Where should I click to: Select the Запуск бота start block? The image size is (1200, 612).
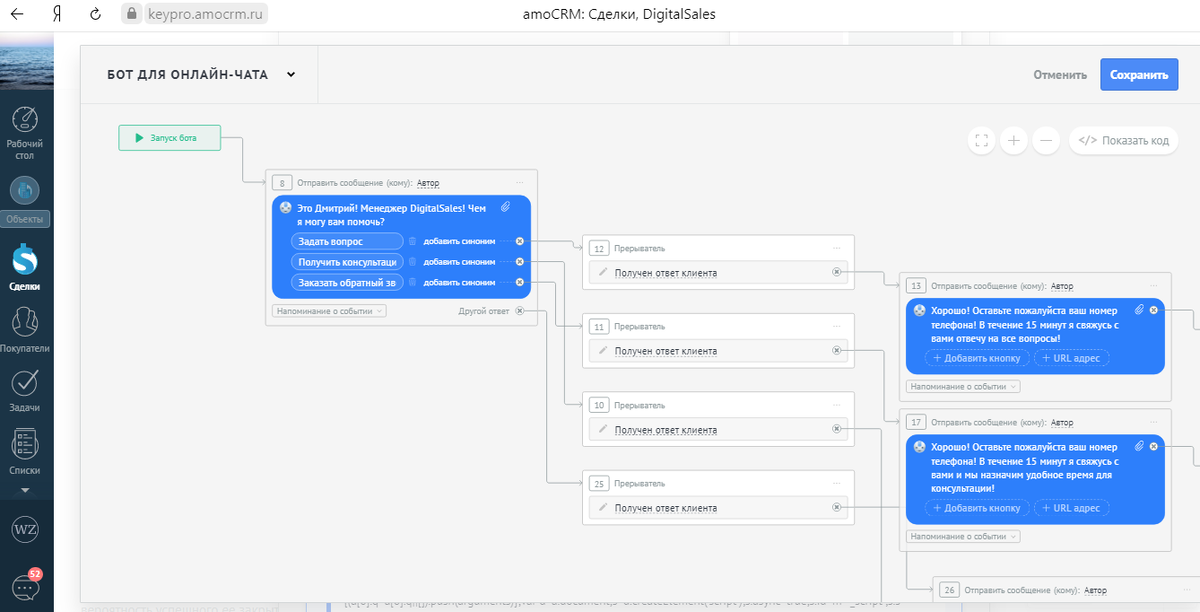[x=169, y=138]
